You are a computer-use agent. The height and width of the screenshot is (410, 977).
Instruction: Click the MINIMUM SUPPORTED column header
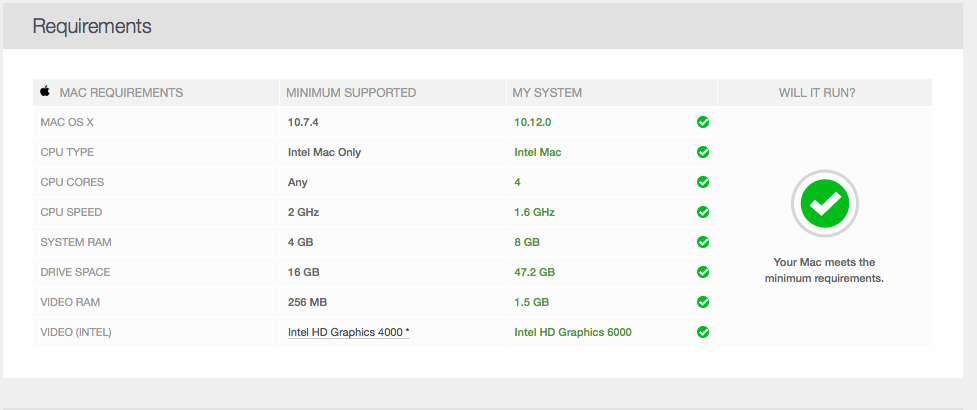click(351, 93)
